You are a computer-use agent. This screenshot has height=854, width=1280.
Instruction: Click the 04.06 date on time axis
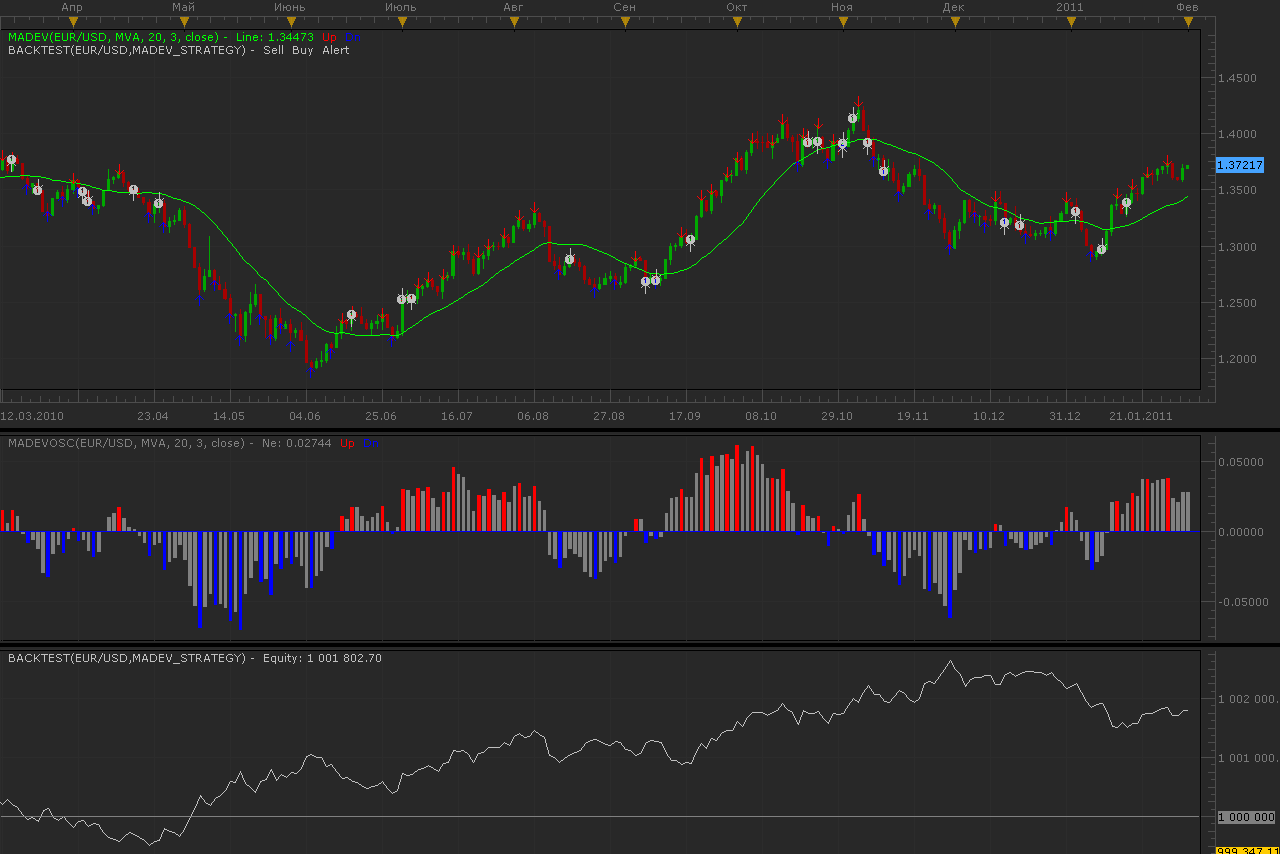tap(305, 416)
